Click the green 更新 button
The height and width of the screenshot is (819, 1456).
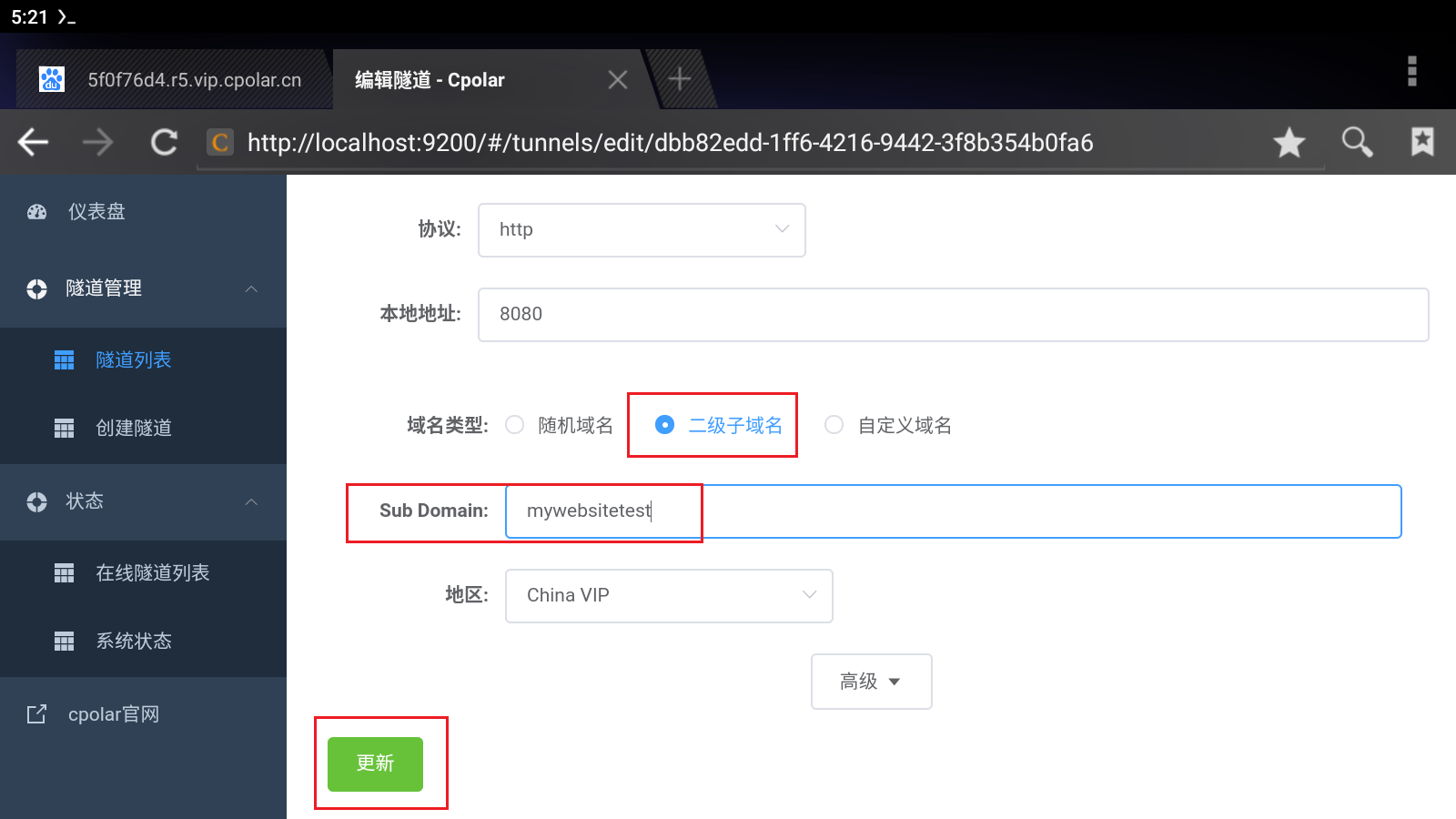375,763
